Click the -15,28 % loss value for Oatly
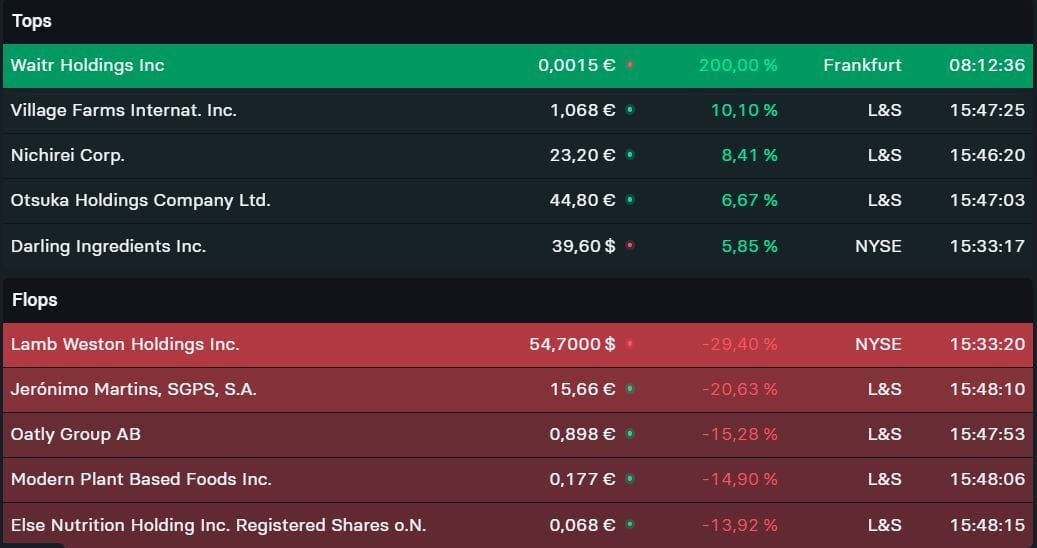Image resolution: width=1037 pixels, height=548 pixels. (740, 434)
